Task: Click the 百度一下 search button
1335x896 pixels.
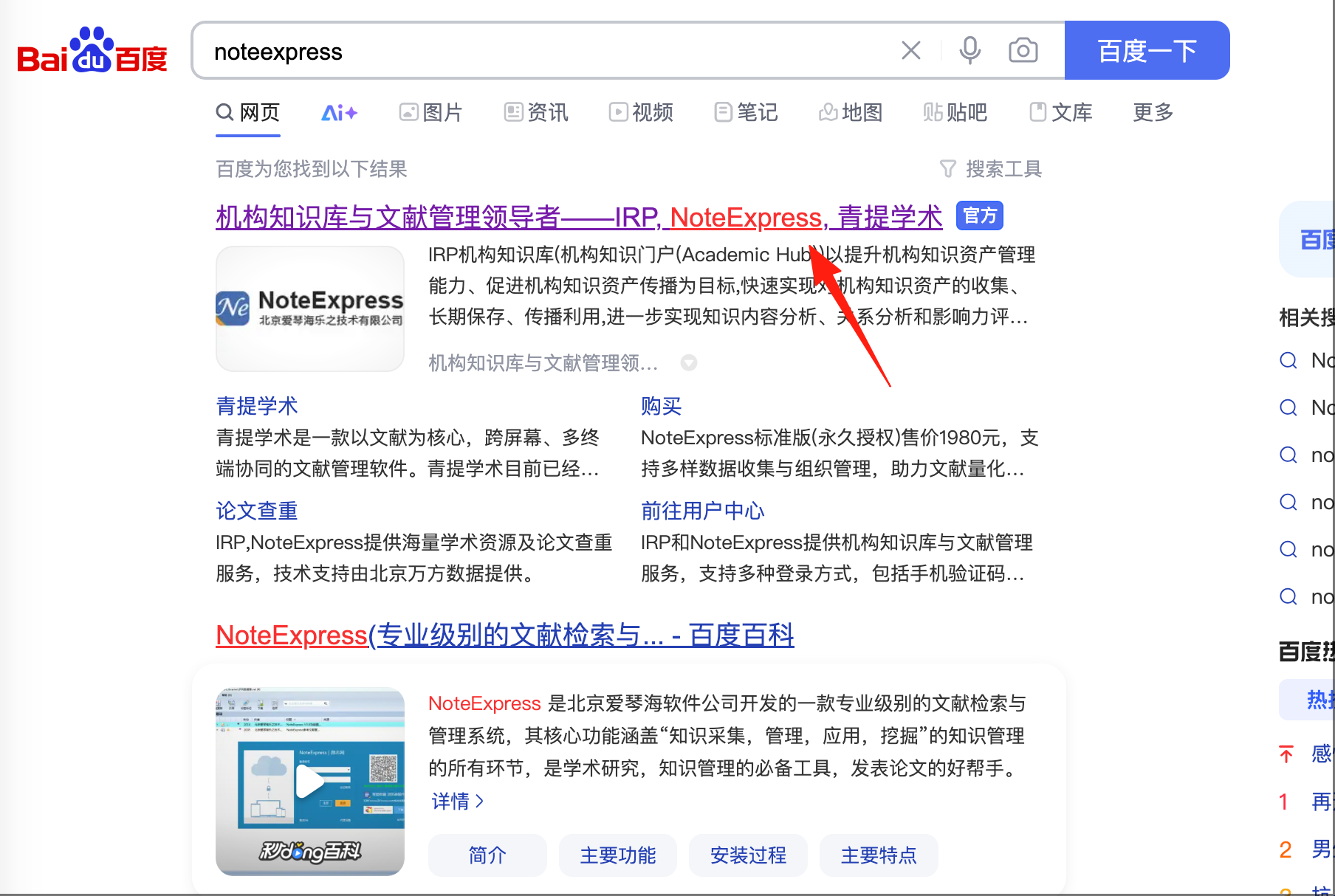Action: tap(1147, 50)
